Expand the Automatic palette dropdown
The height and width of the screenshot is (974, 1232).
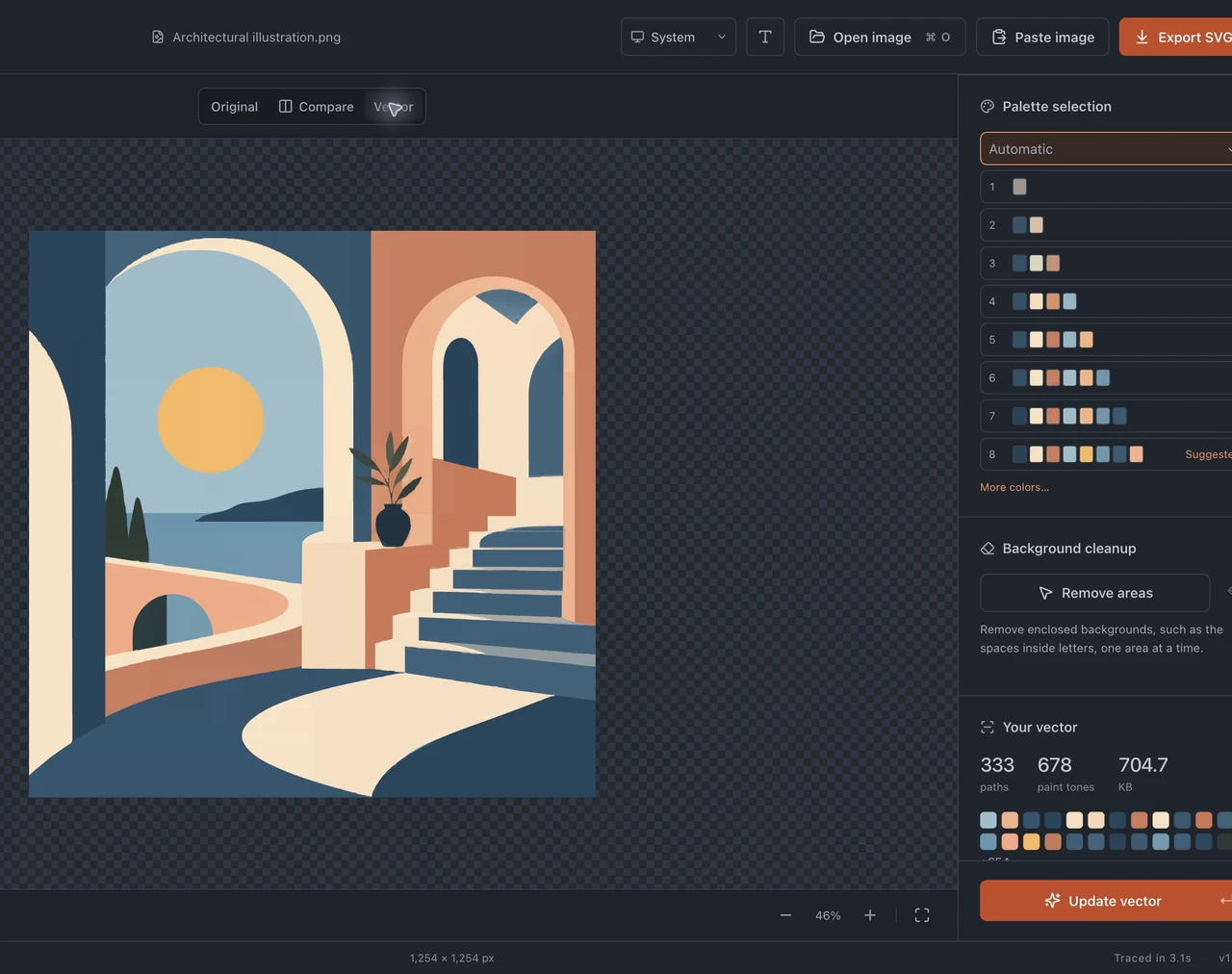[x=1106, y=149]
